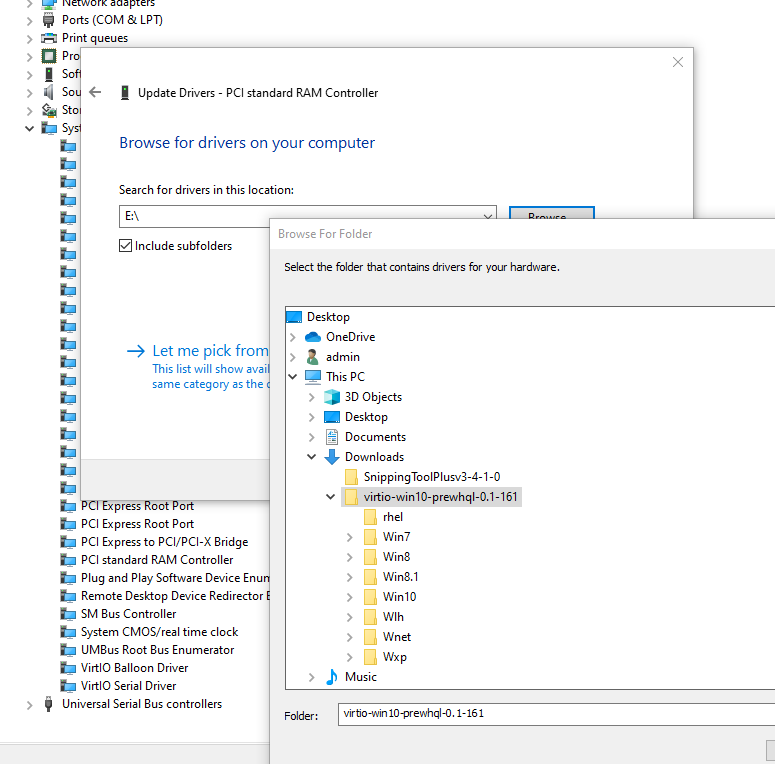
Task: Toggle the Include subfolders checkbox
Action: tap(126, 246)
